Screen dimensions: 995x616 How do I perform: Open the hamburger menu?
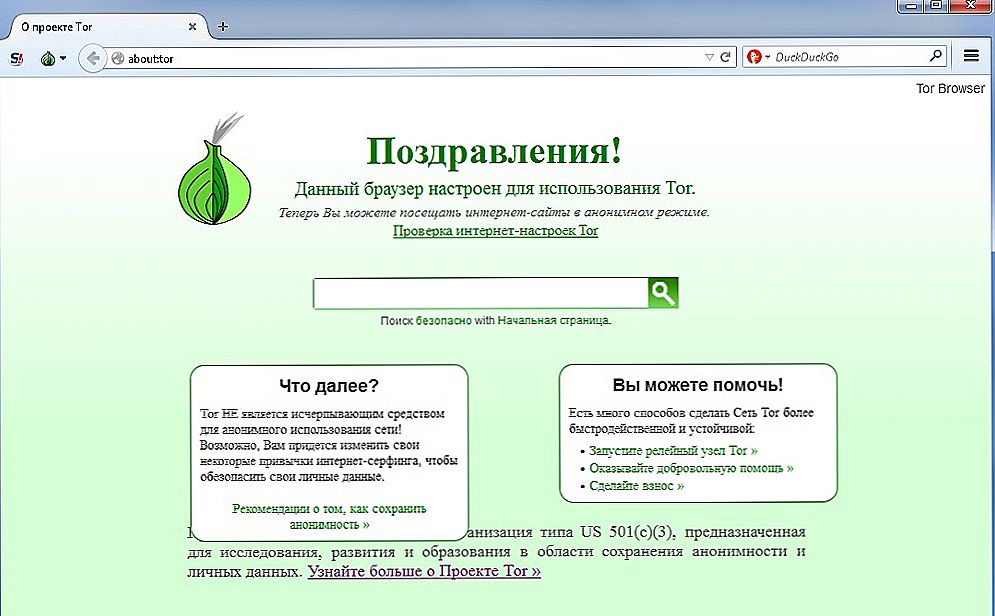971,56
